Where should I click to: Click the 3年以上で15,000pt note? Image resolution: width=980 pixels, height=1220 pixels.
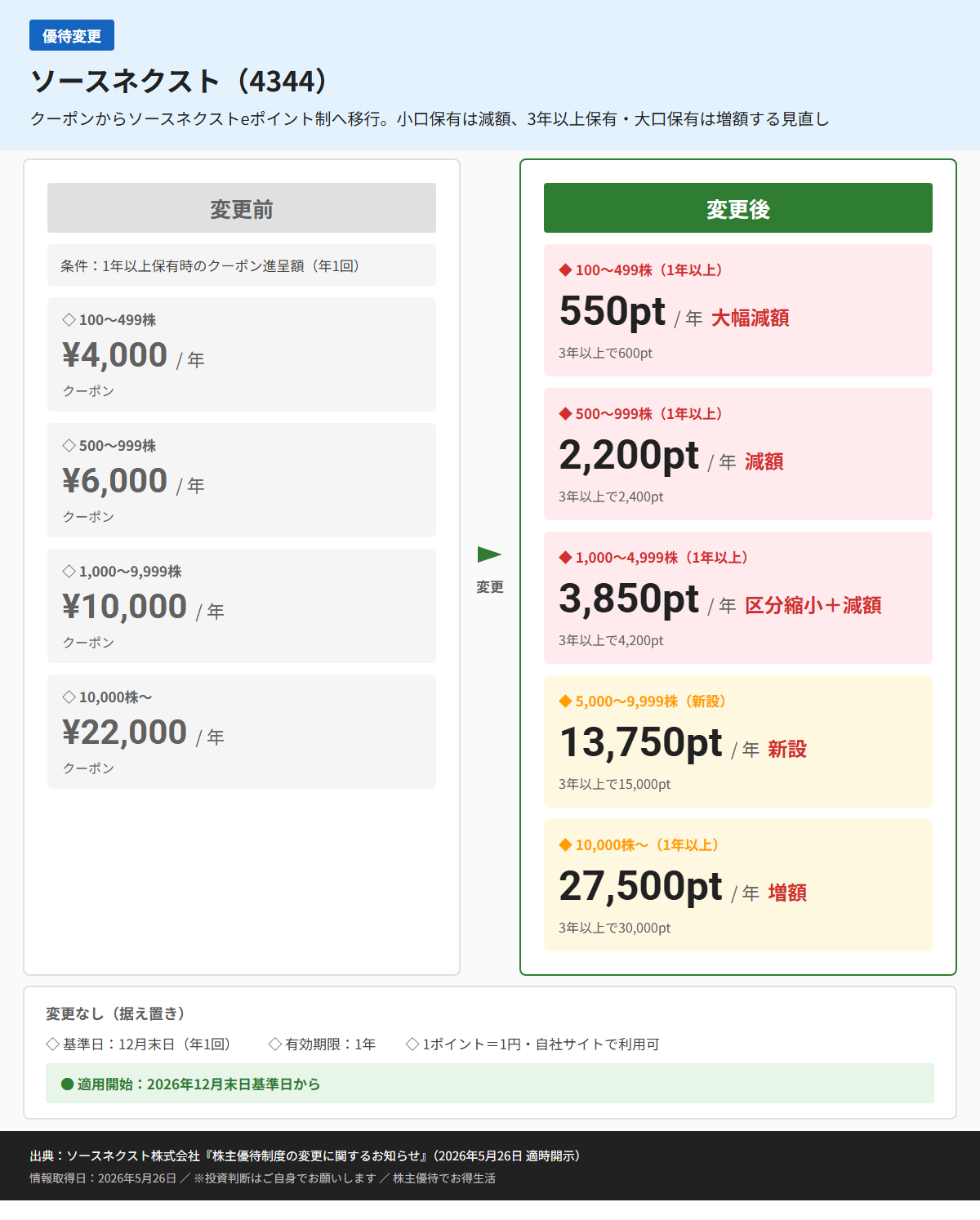[x=614, y=785]
